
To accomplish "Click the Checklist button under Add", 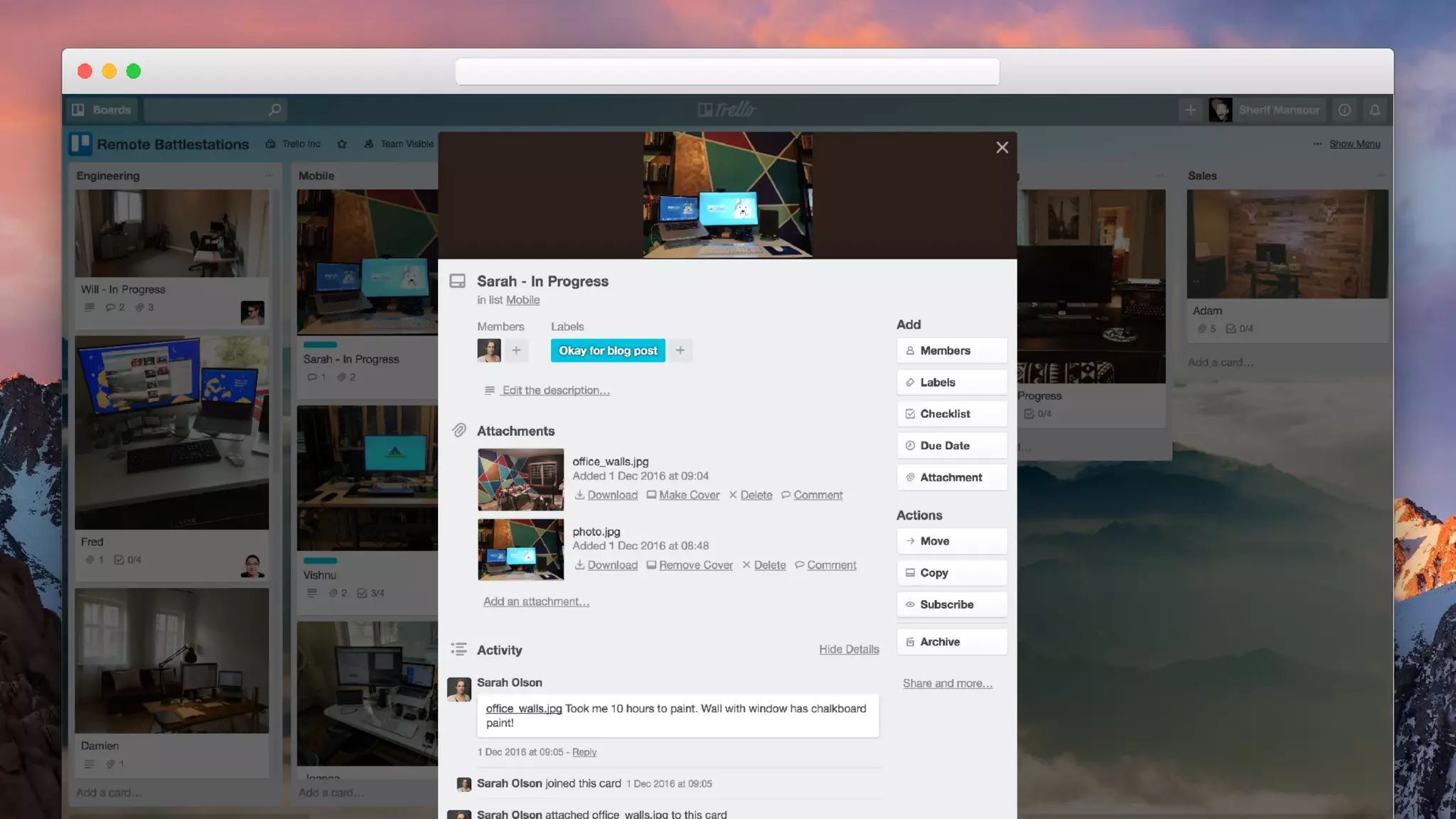I will (951, 414).
